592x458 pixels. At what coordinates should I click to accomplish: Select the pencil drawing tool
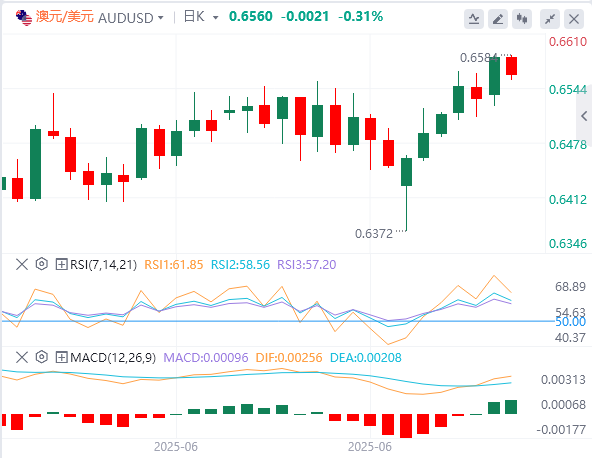pyautogui.click(x=498, y=19)
